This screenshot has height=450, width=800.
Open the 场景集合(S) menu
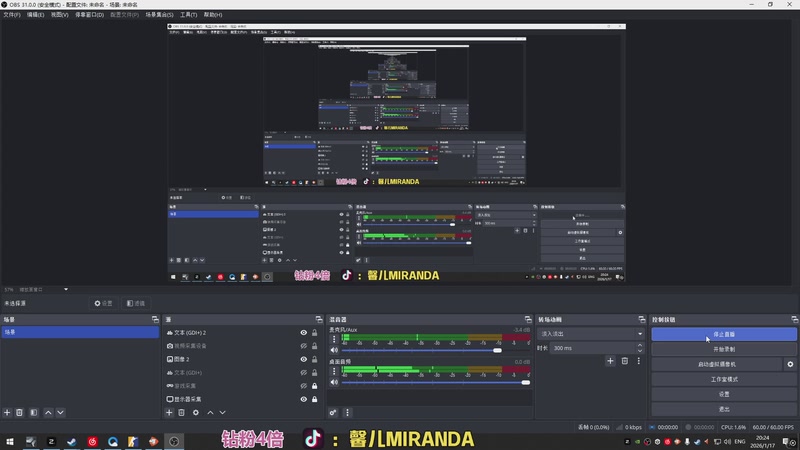[159, 15]
